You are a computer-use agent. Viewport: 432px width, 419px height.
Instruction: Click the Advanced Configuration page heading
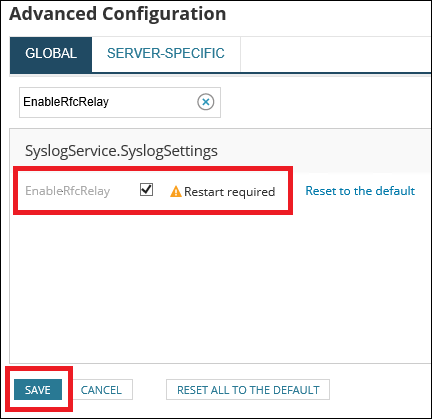click(118, 14)
